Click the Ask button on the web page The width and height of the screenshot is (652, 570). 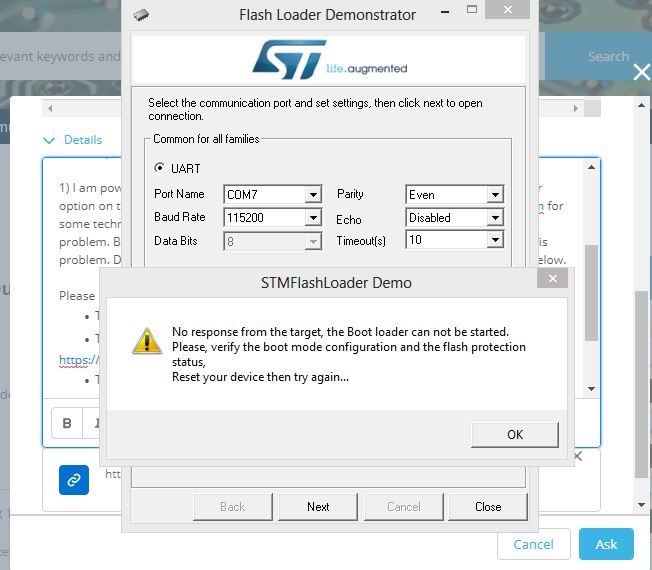coord(606,544)
